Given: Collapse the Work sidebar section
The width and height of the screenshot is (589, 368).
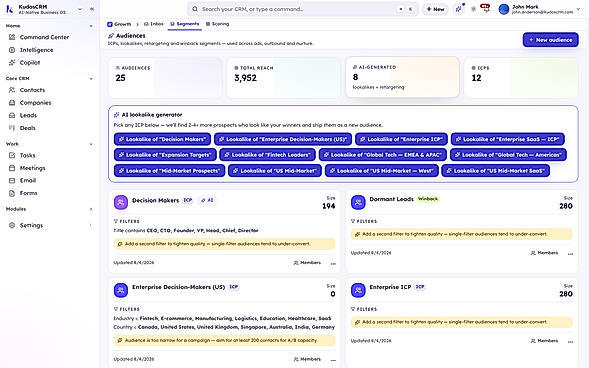Looking at the screenshot, I should [x=91, y=144].
